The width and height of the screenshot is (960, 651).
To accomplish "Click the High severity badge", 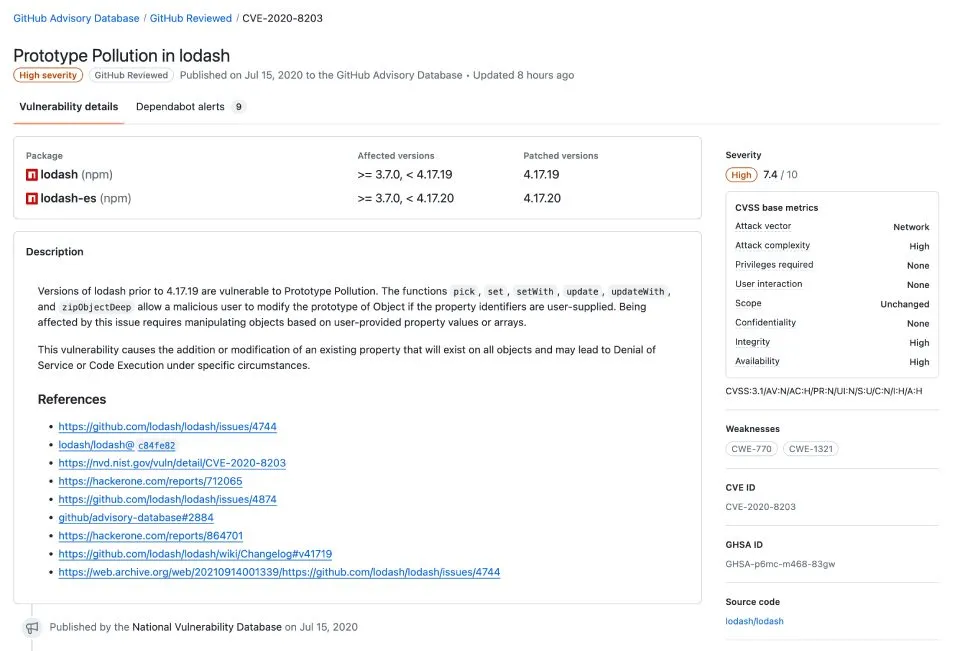I will [x=48, y=74].
